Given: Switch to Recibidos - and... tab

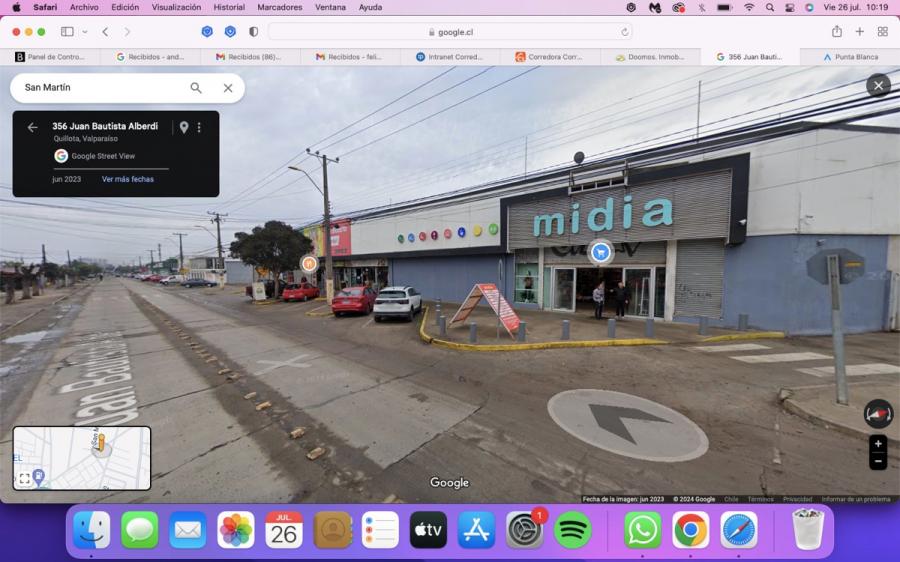Looking at the screenshot, I should tap(150, 57).
